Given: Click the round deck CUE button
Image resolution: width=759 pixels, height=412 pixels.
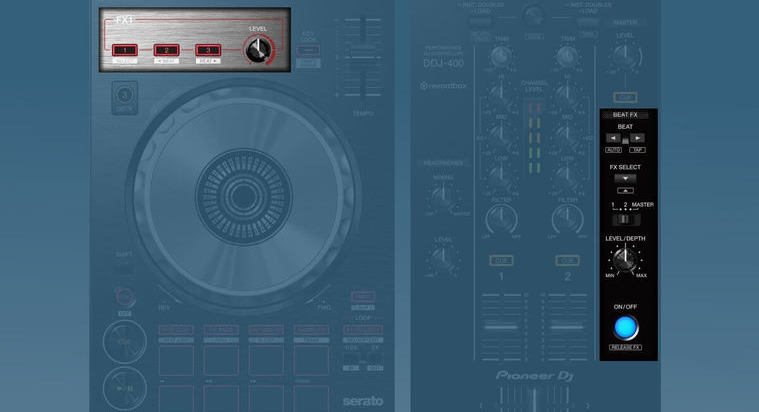Looking at the screenshot, I should (x=124, y=342).
